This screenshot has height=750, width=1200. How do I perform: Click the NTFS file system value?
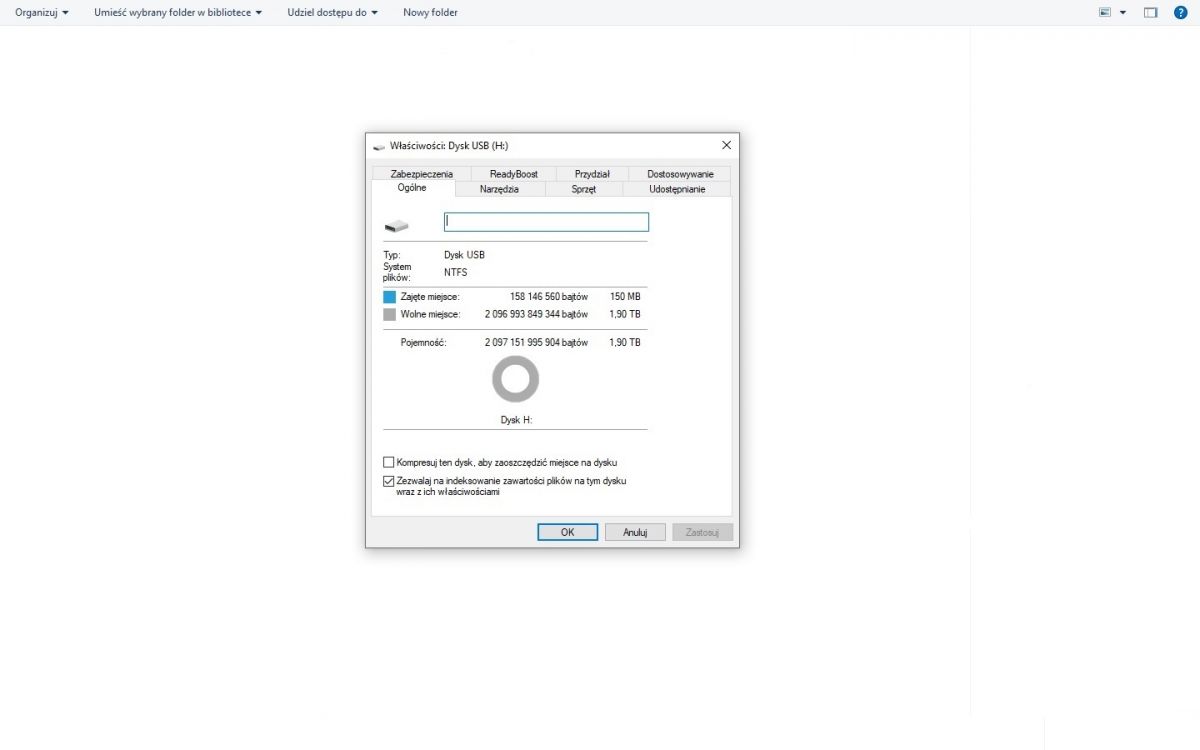455,272
